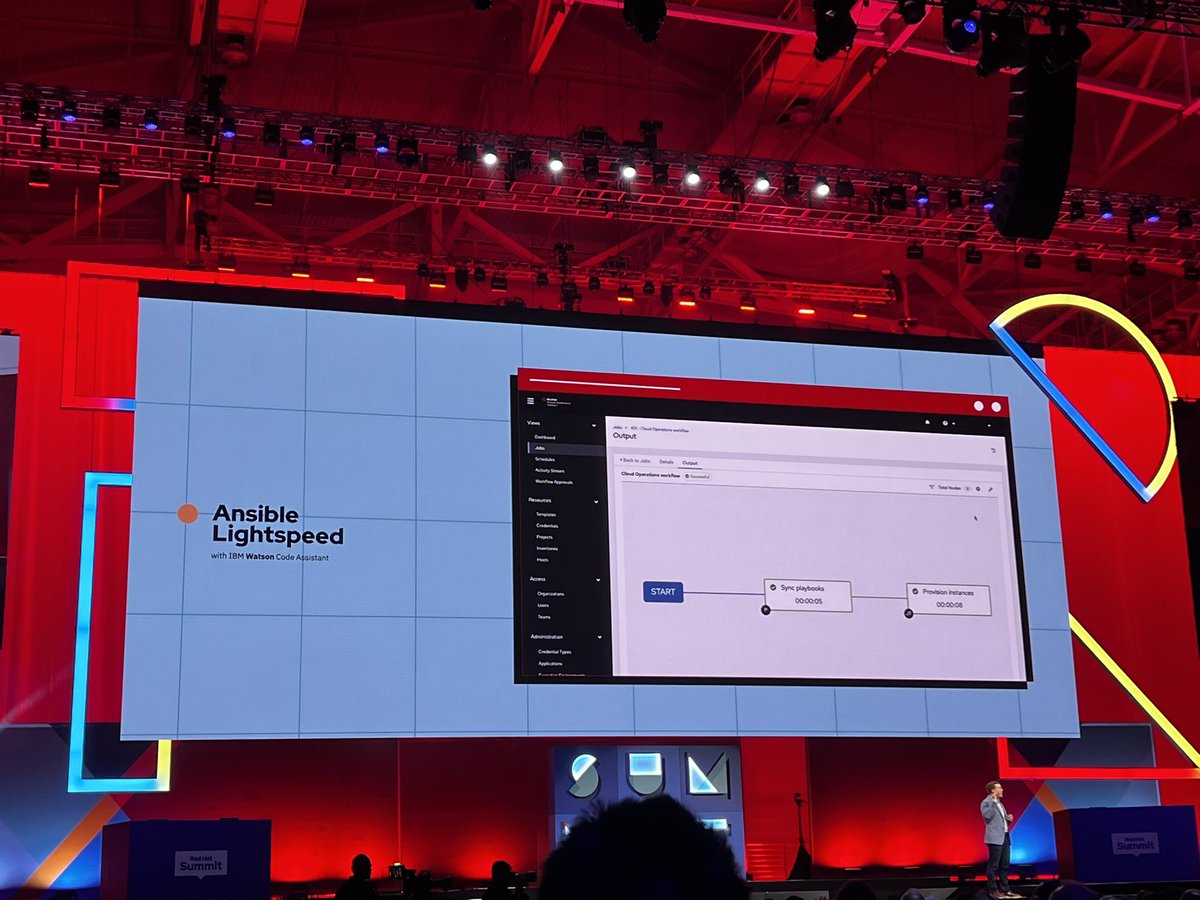This screenshot has width=1200, height=900.
Task: Open Templates in the sidebar
Action: pyautogui.click(x=546, y=514)
